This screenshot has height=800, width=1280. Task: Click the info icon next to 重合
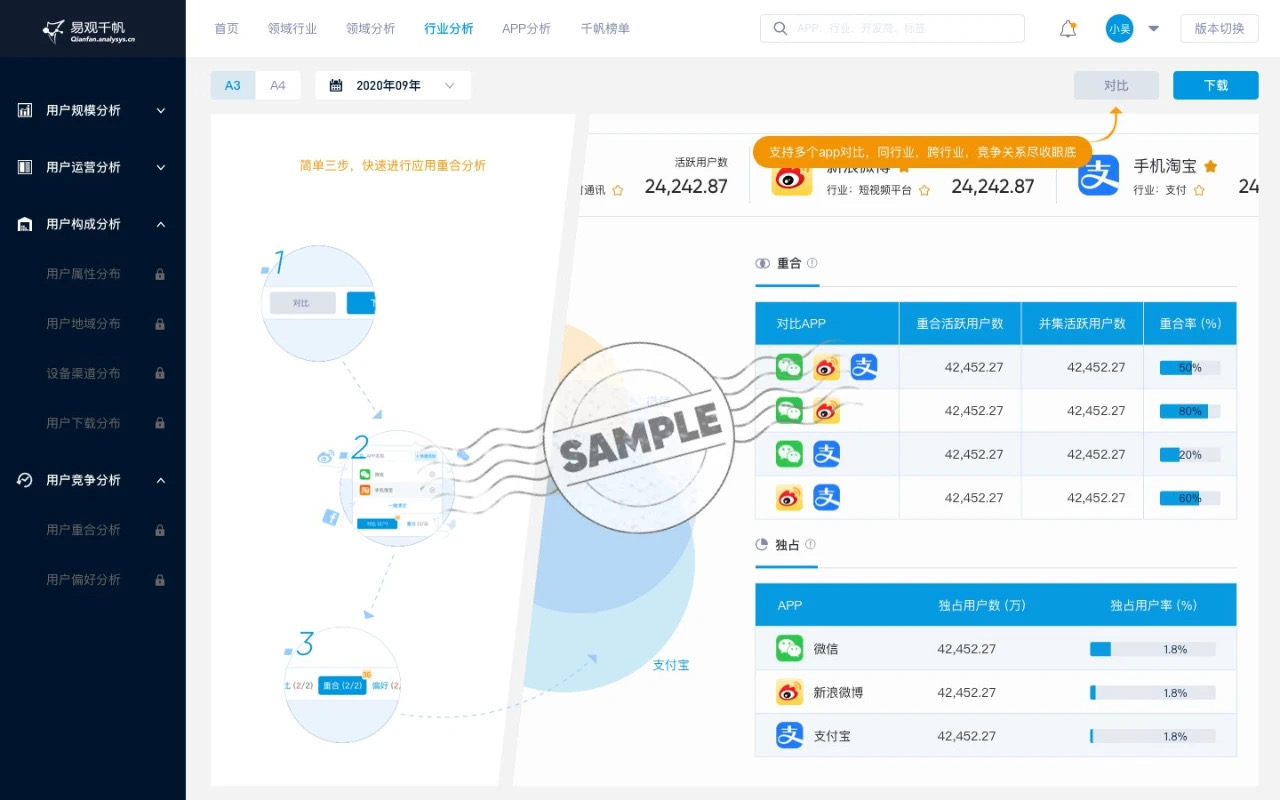click(812, 263)
